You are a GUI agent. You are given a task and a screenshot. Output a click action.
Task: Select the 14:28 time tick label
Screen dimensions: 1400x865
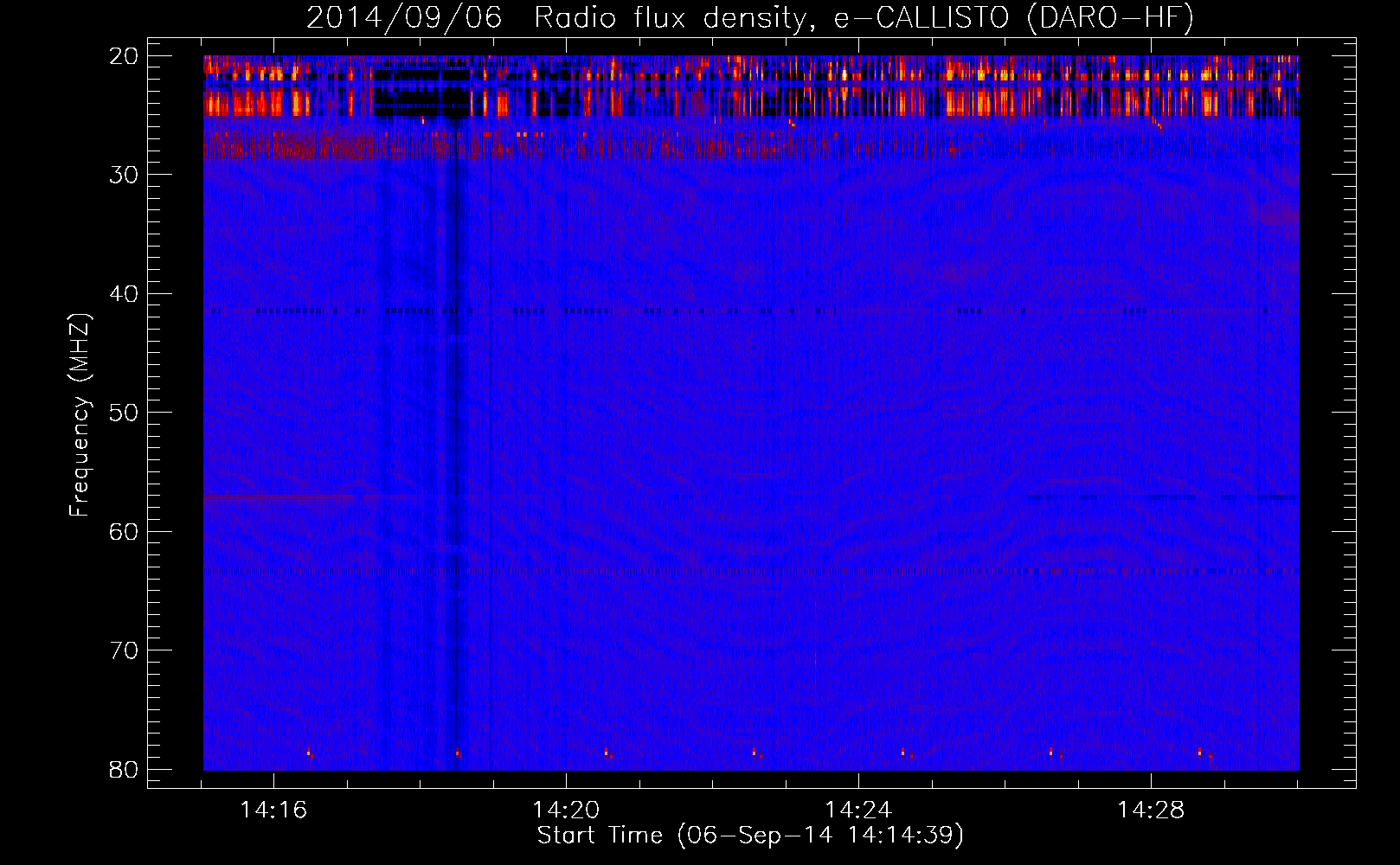(1151, 810)
